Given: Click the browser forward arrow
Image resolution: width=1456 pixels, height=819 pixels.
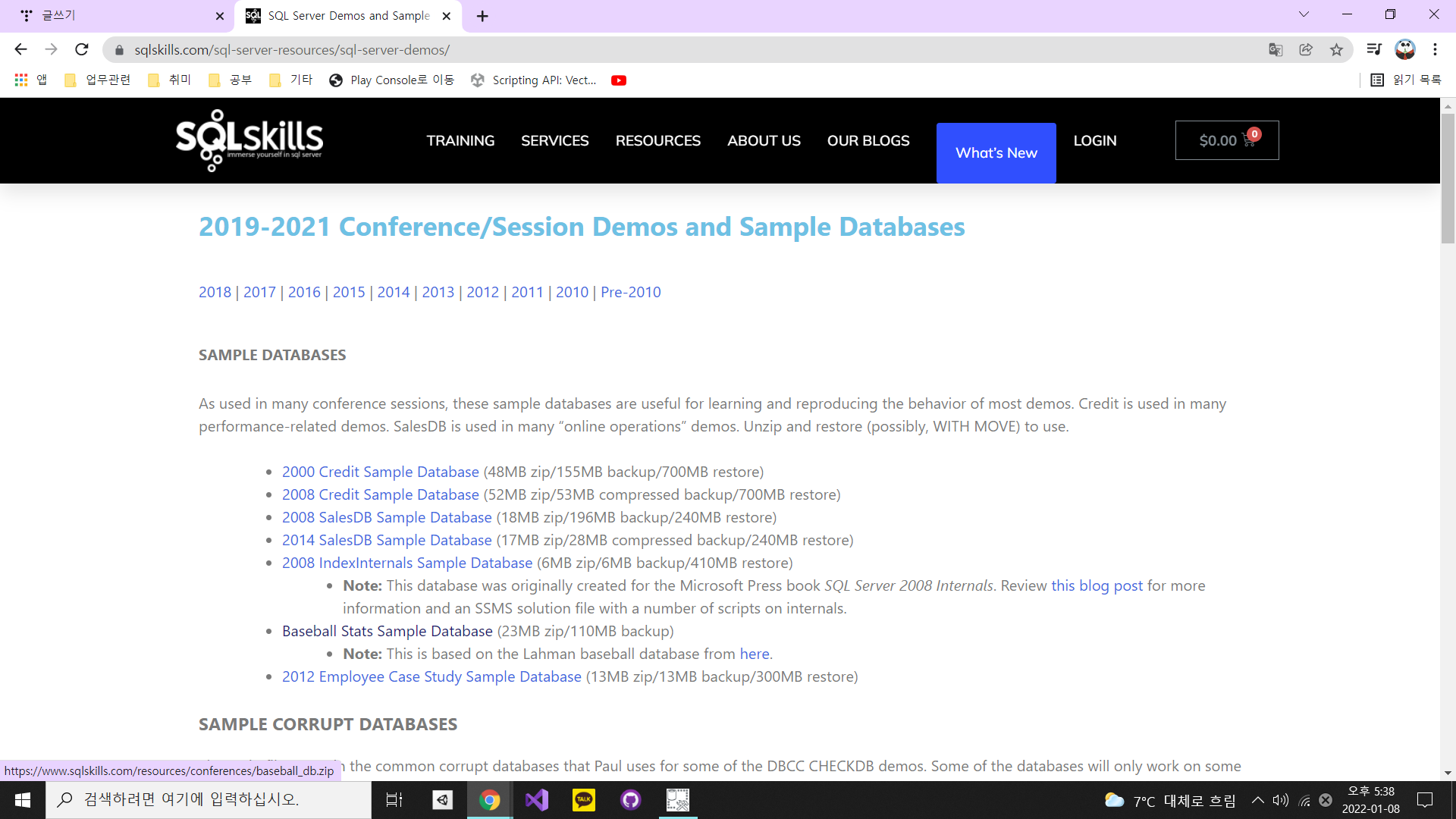Looking at the screenshot, I should (x=51, y=49).
